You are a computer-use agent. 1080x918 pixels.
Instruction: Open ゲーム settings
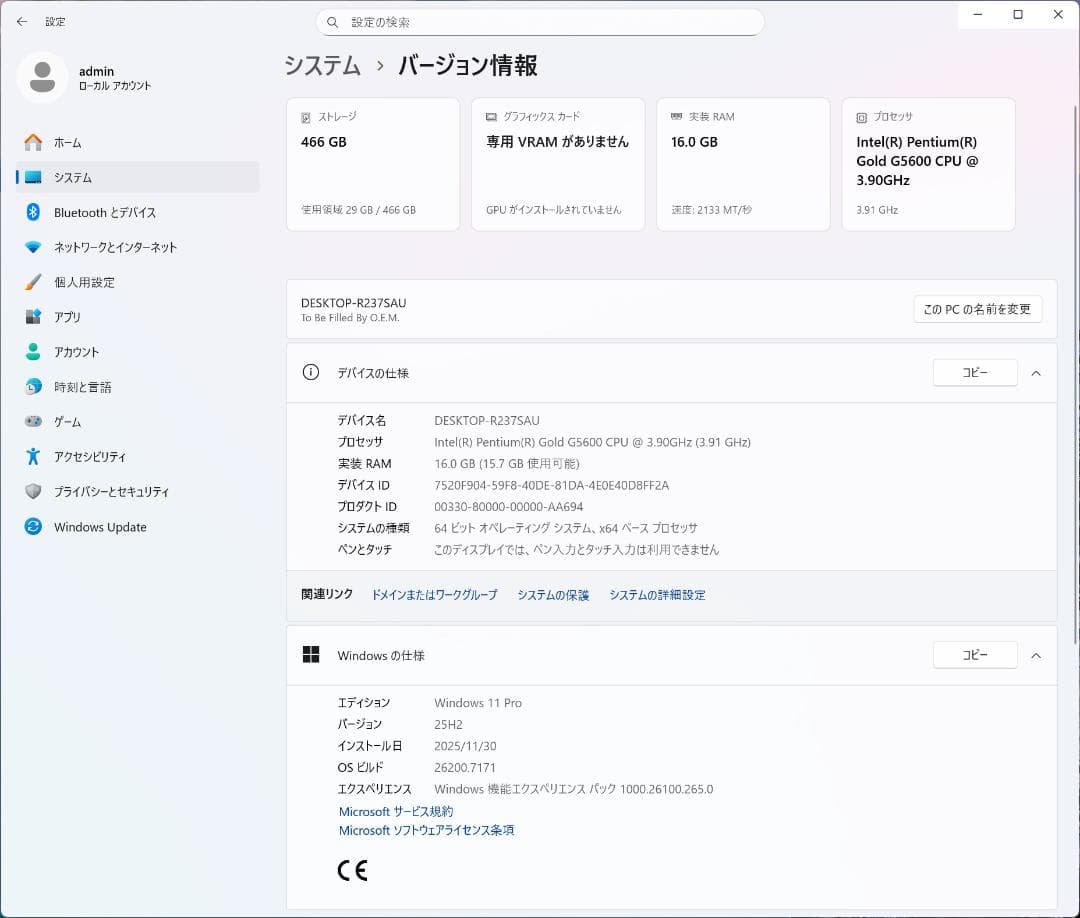click(x=67, y=422)
